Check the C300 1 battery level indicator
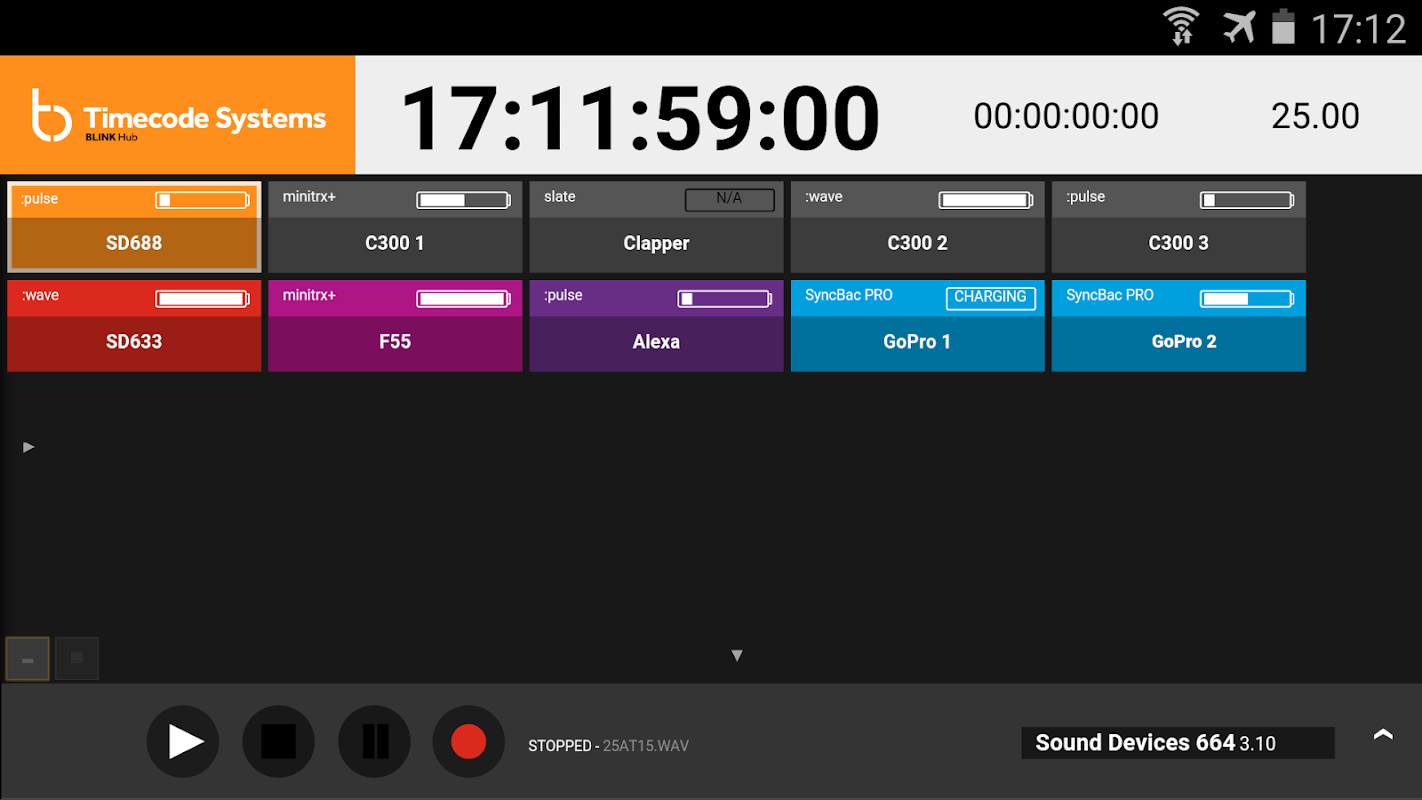This screenshot has width=1422, height=800. (463, 200)
